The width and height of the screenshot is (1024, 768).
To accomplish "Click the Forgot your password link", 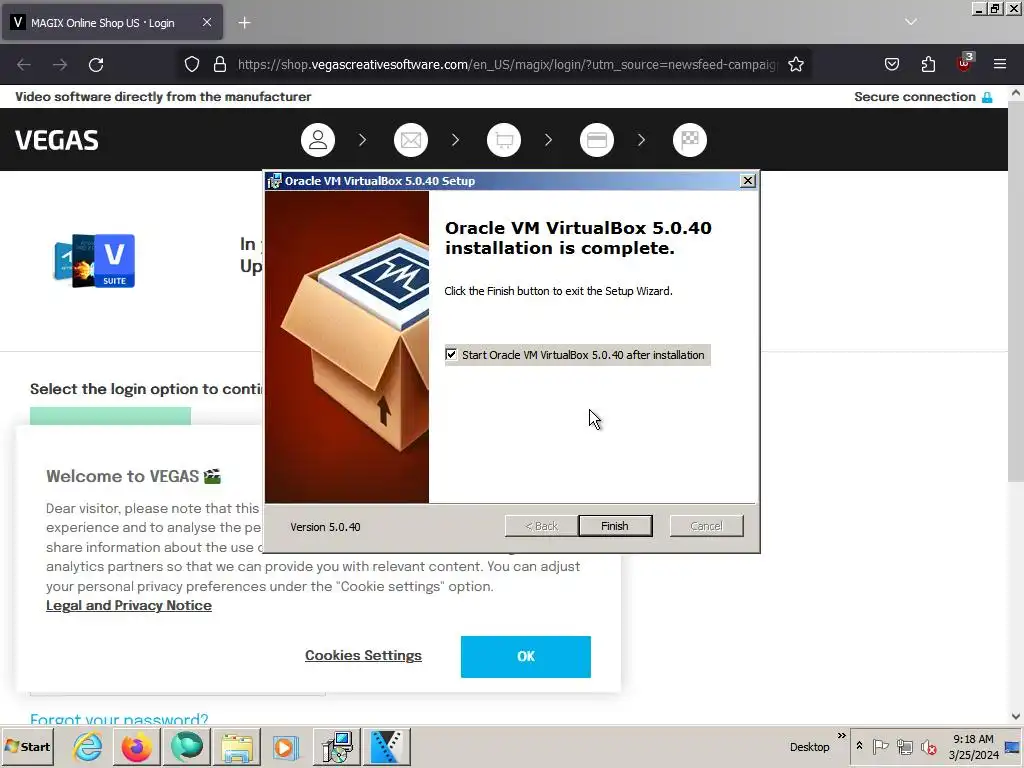I will [x=119, y=718].
